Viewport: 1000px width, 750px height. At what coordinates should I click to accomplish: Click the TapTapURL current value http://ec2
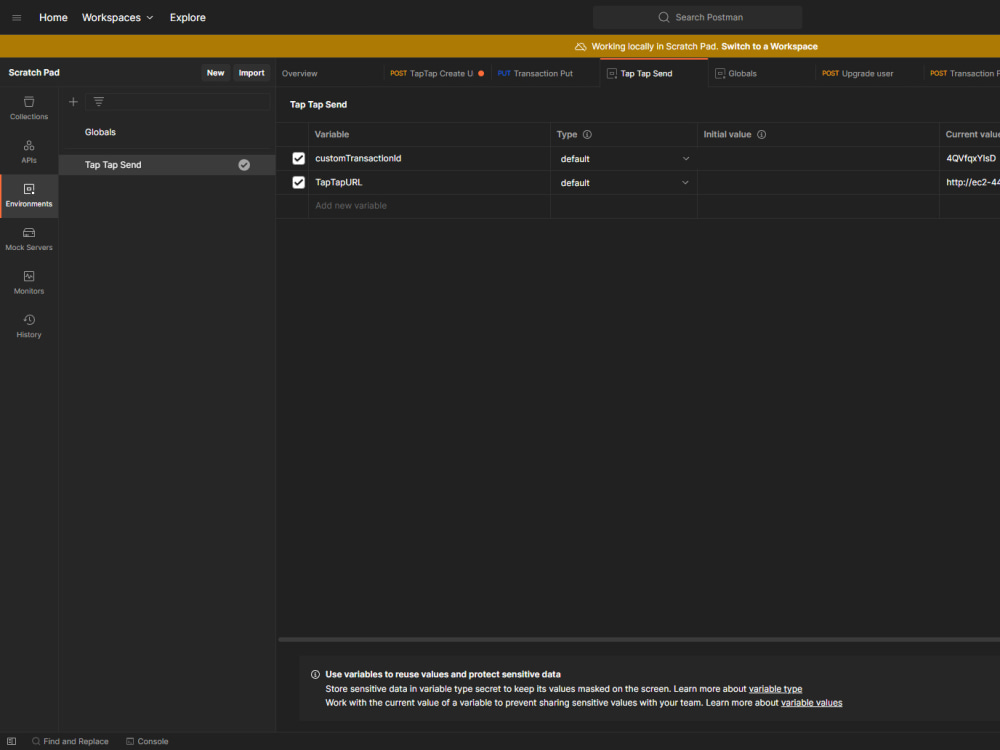point(973,182)
